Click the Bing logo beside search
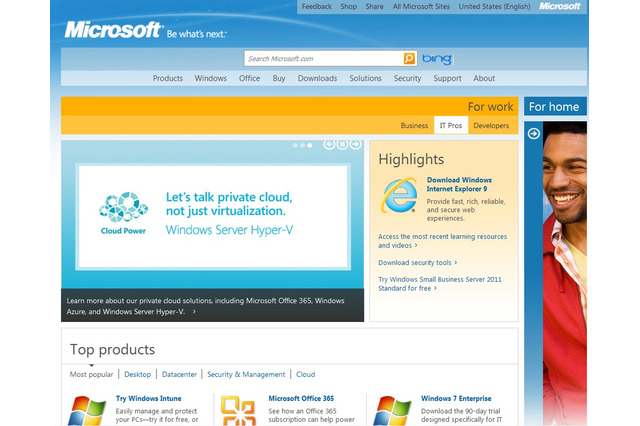The width and height of the screenshot is (640, 426). point(436,59)
